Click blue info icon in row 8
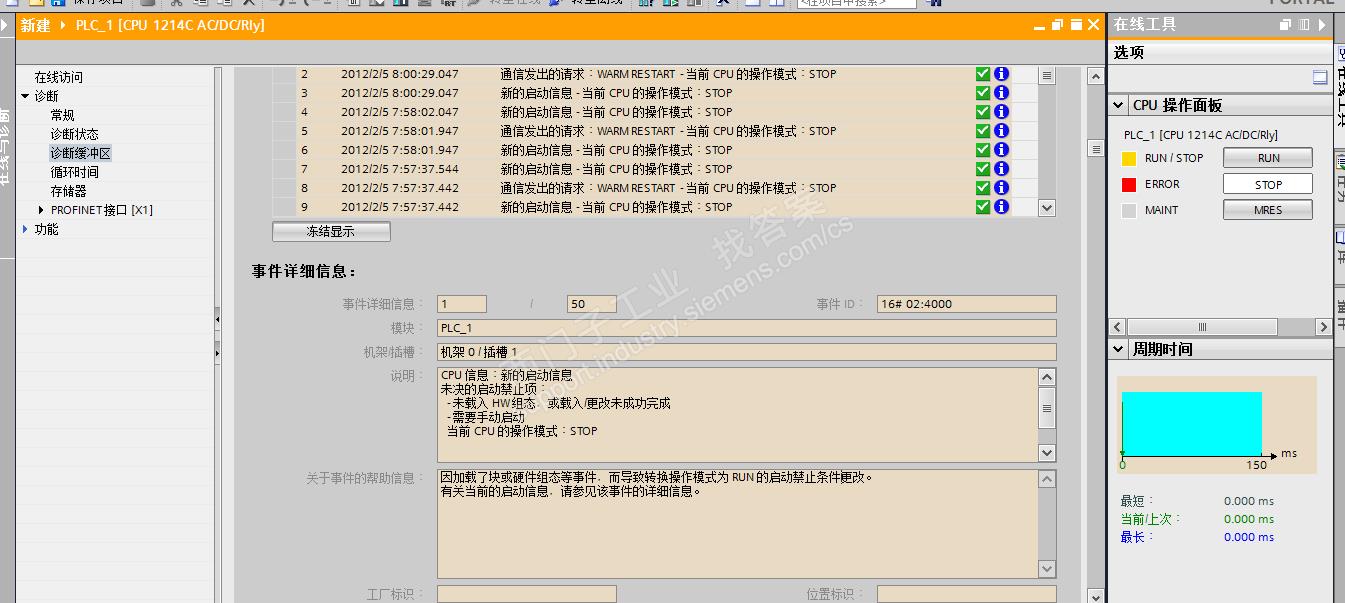Image resolution: width=1345 pixels, height=603 pixels. [1001, 188]
